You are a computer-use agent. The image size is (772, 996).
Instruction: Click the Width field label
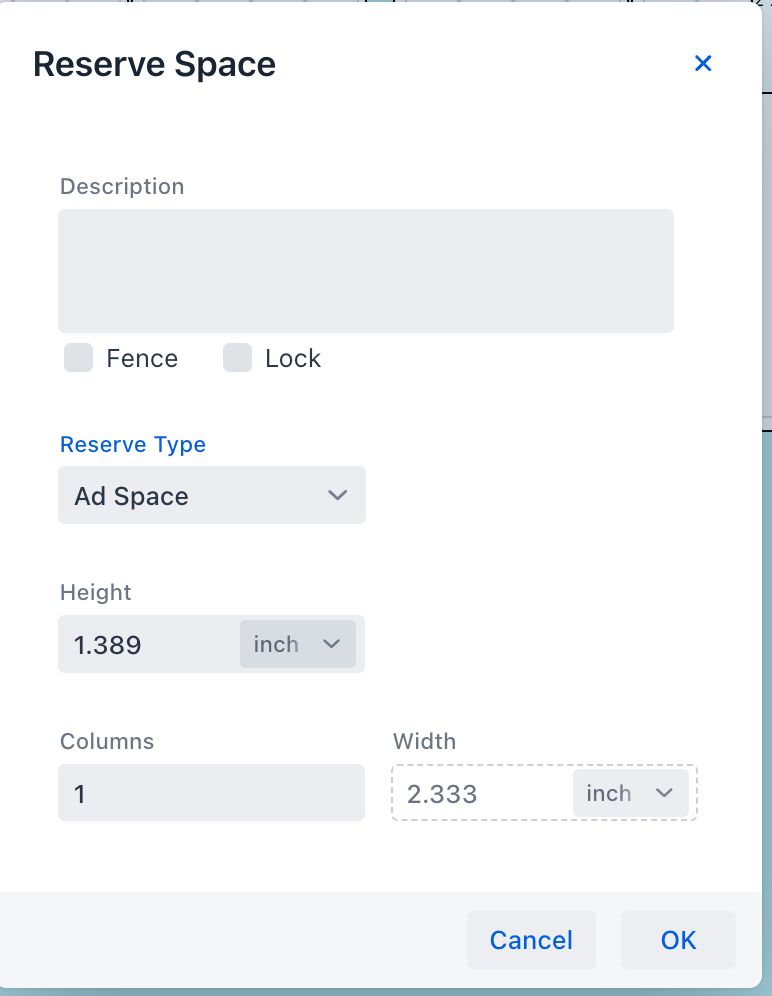424,741
